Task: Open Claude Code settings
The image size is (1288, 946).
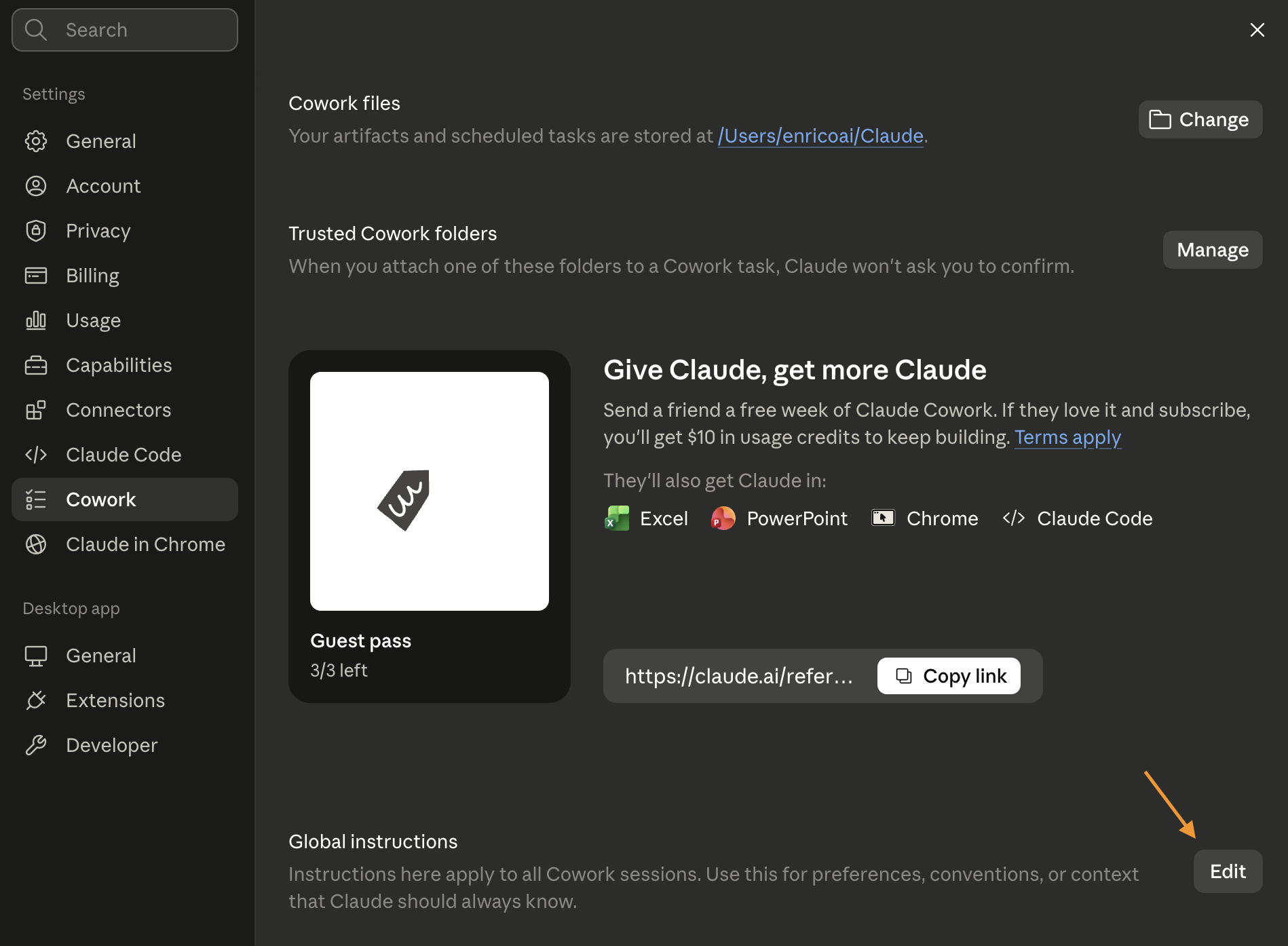Action: click(125, 455)
